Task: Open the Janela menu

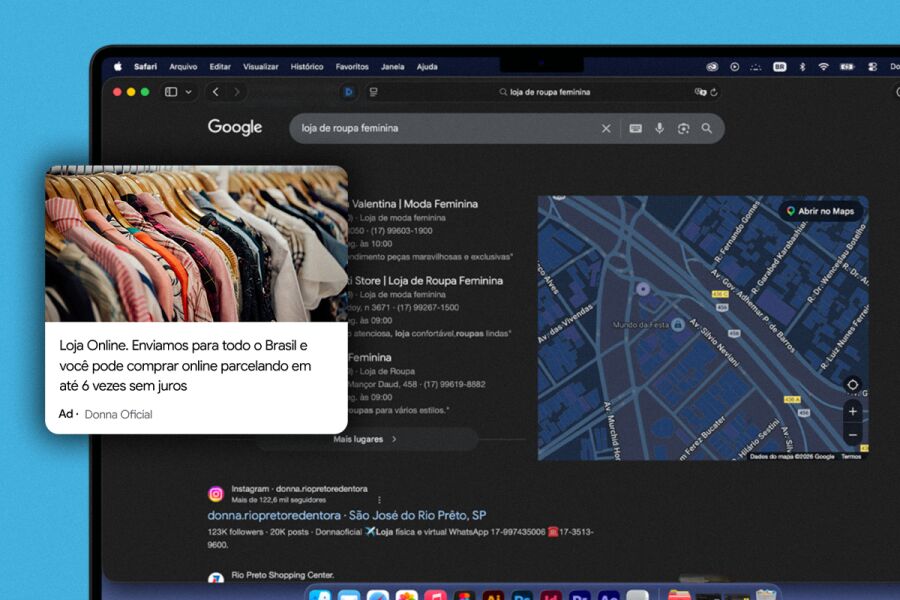Action: 393,67
